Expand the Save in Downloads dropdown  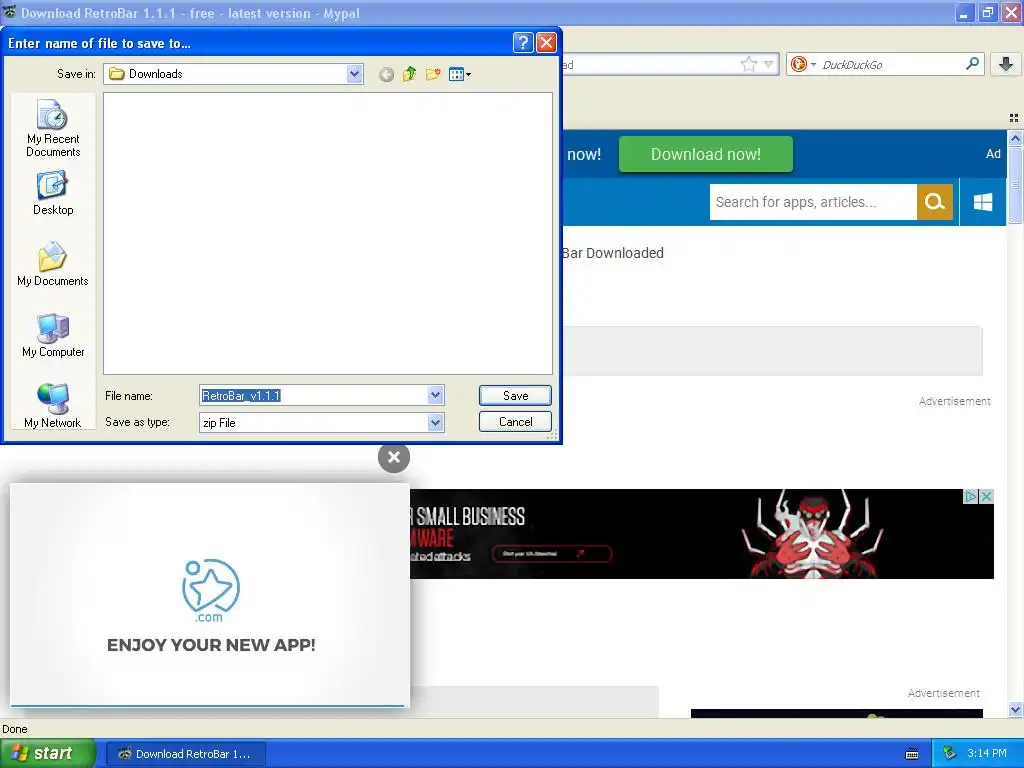point(354,74)
